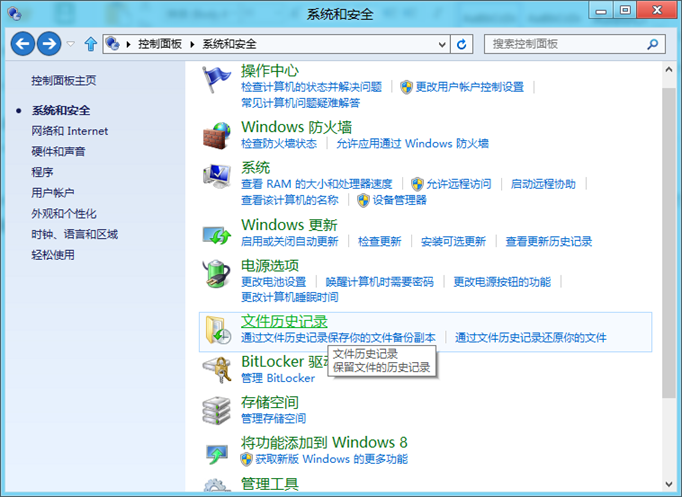Open 控制面板主页 in the sidebar

point(64,80)
